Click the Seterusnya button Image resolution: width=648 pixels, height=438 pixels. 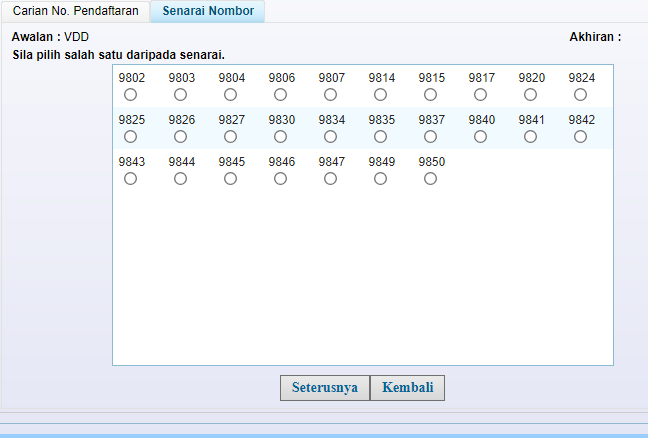pos(324,388)
